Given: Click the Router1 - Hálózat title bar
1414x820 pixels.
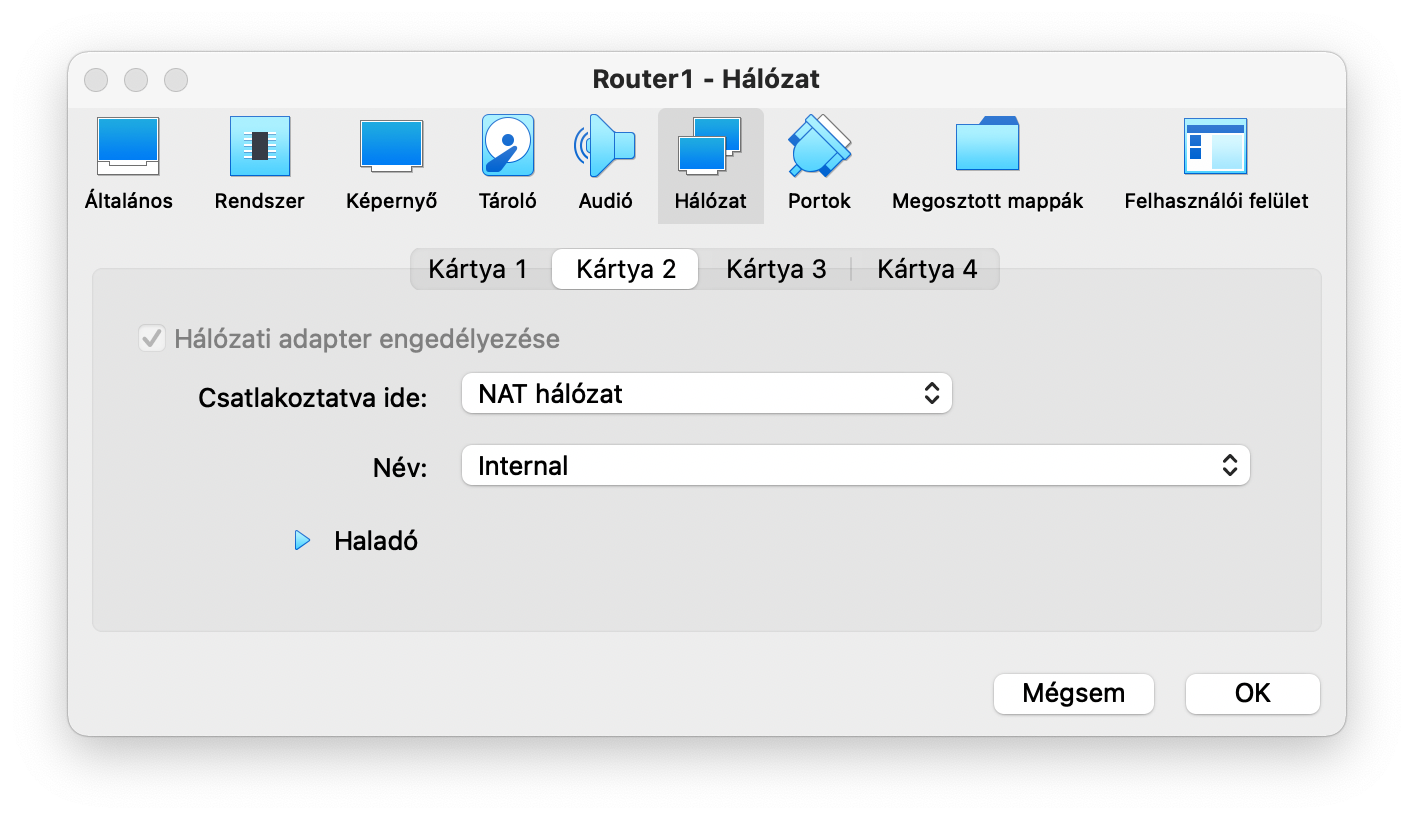Looking at the screenshot, I should (x=706, y=79).
